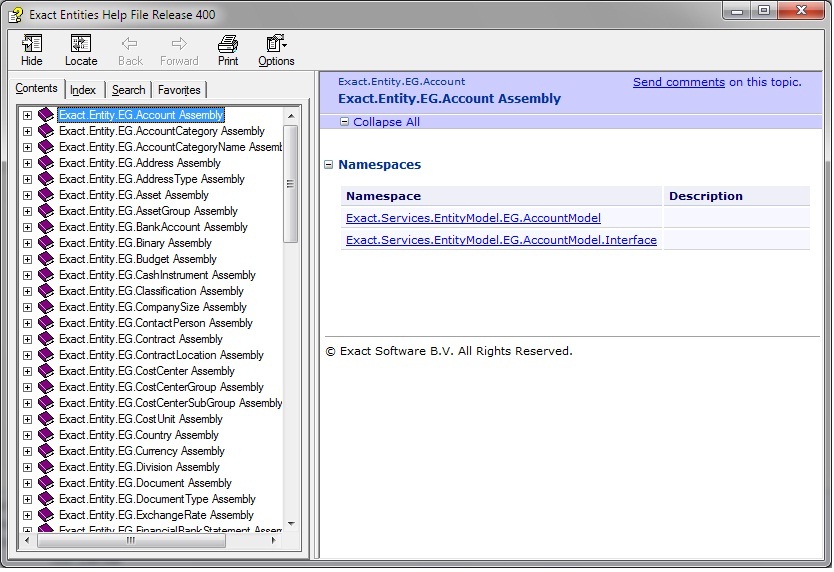The height and width of the screenshot is (572, 834).
Task: Collapse the Namespaces section
Action: [329, 165]
